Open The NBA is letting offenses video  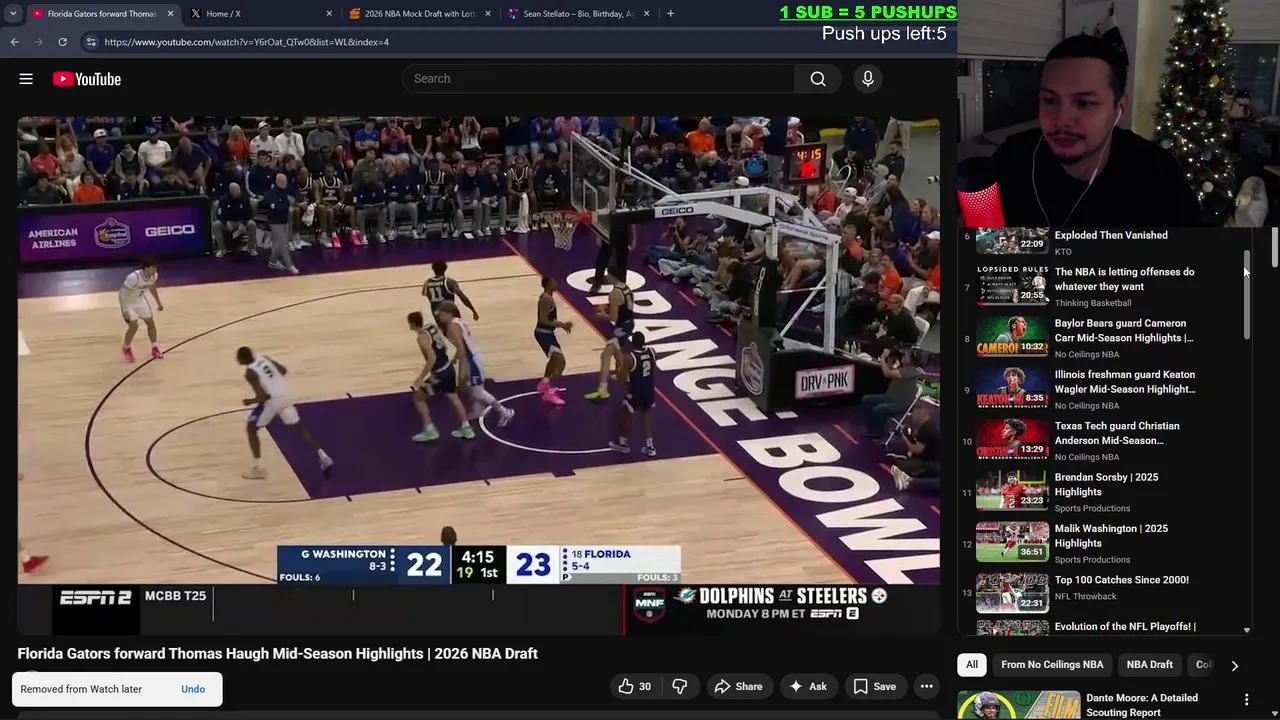coord(1124,279)
